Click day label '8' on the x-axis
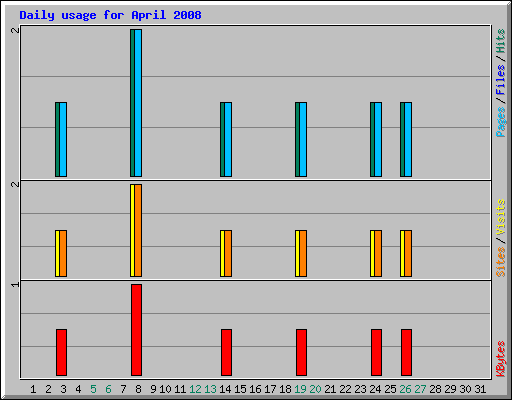The height and width of the screenshot is (400, 512). (x=138, y=389)
